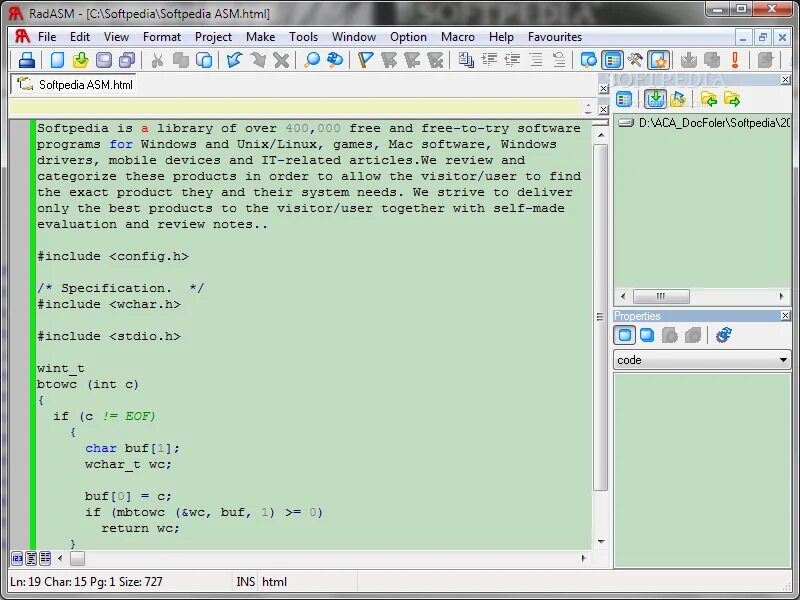Go to previous folder with the green left arrow

pos(708,99)
